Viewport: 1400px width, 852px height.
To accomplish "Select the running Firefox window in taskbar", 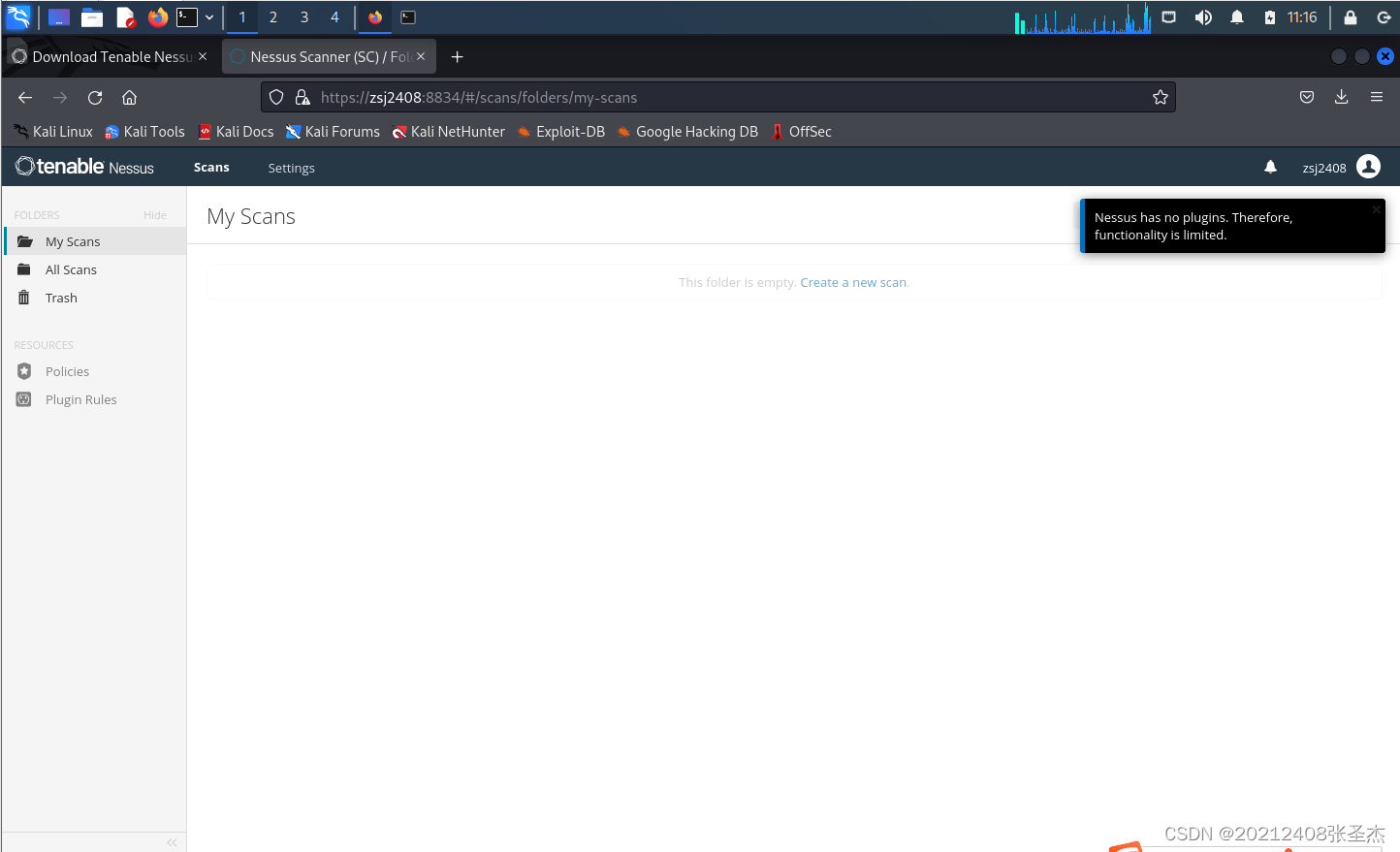I will click(375, 17).
